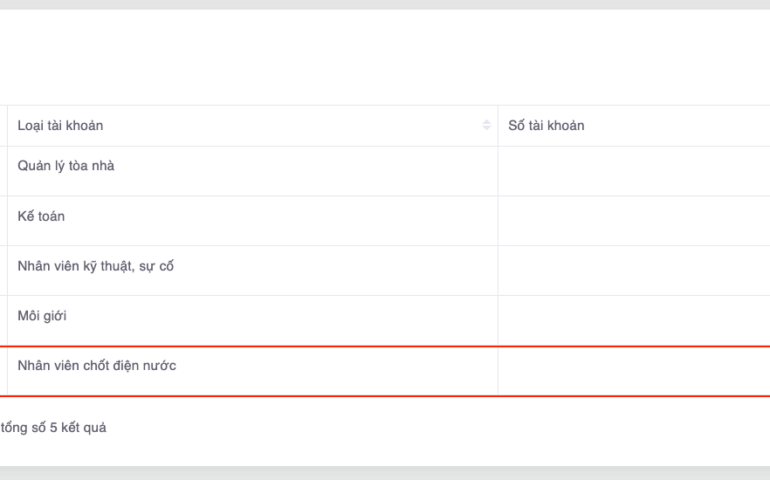
Task: Click the ascending sort caret for Loại tài khoản
Action: click(x=486, y=122)
